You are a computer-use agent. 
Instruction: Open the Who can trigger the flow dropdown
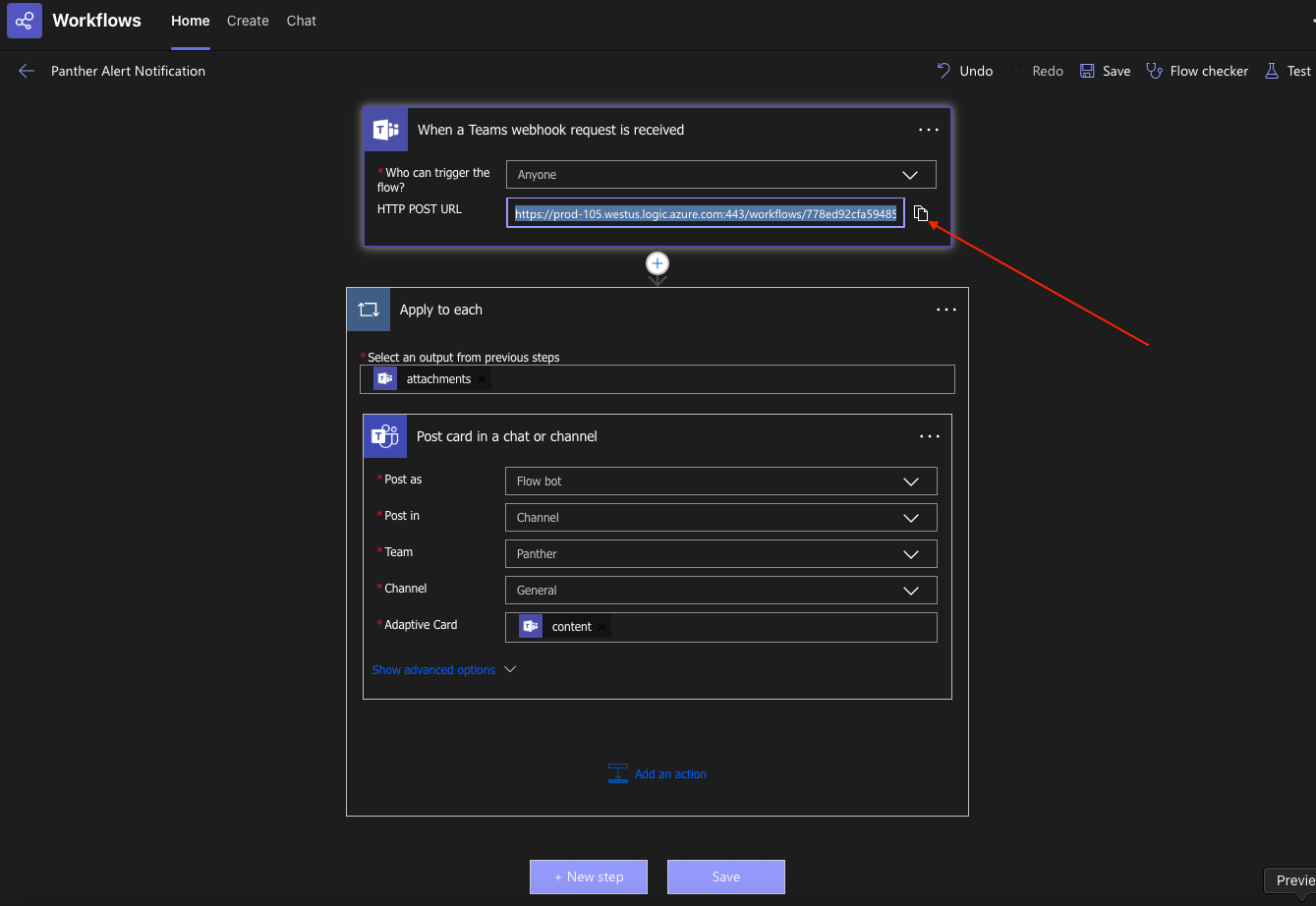(720, 175)
